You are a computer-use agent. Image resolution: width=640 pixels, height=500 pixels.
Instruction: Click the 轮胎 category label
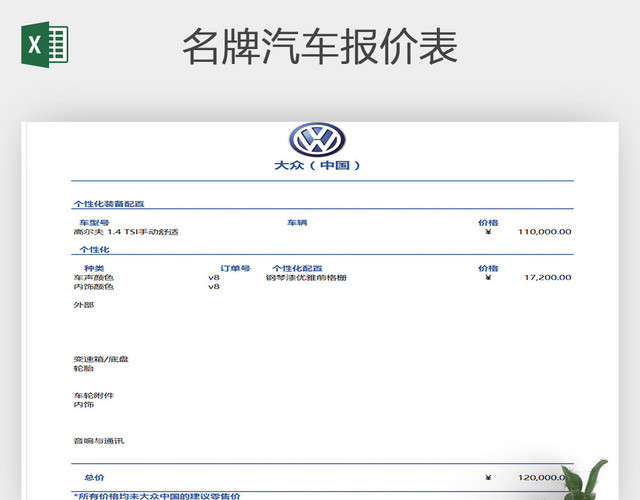click(x=84, y=368)
